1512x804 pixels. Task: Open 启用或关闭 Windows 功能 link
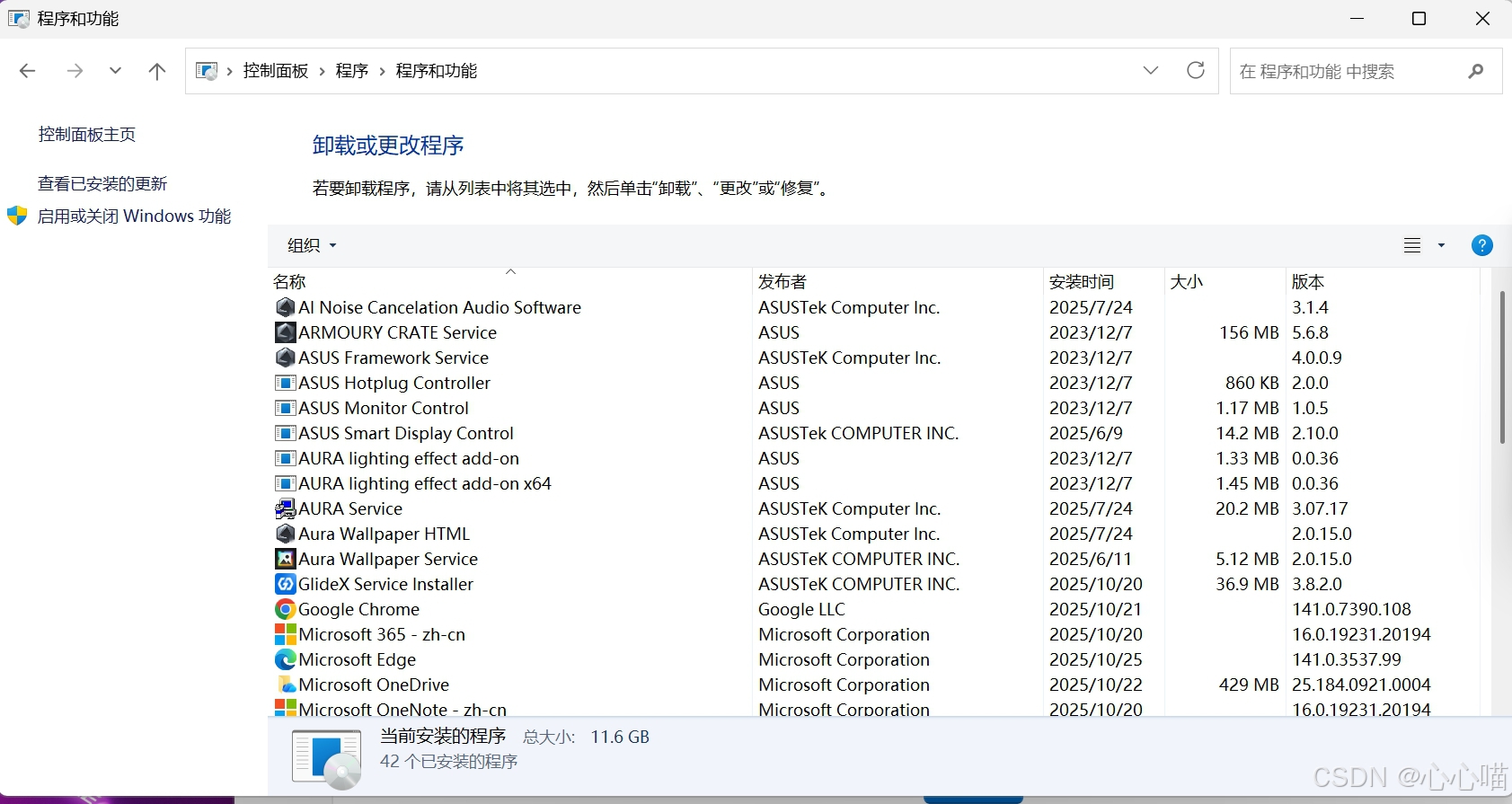point(135,216)
